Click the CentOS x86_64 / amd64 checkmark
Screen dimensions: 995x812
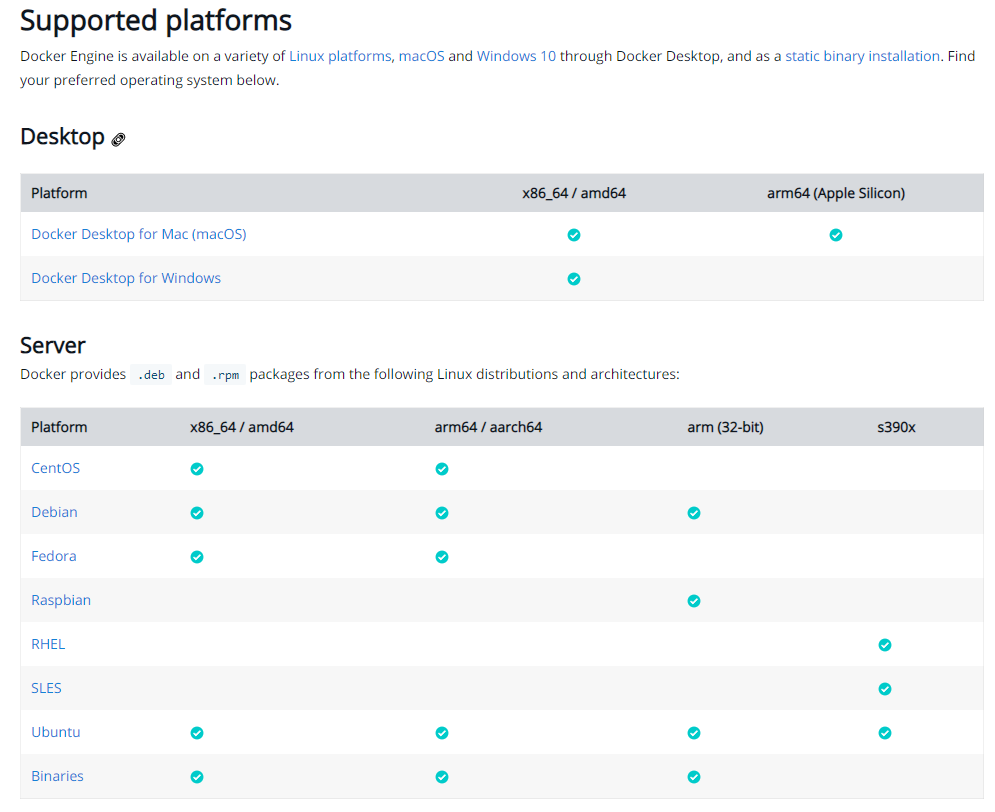coord(197,469)
